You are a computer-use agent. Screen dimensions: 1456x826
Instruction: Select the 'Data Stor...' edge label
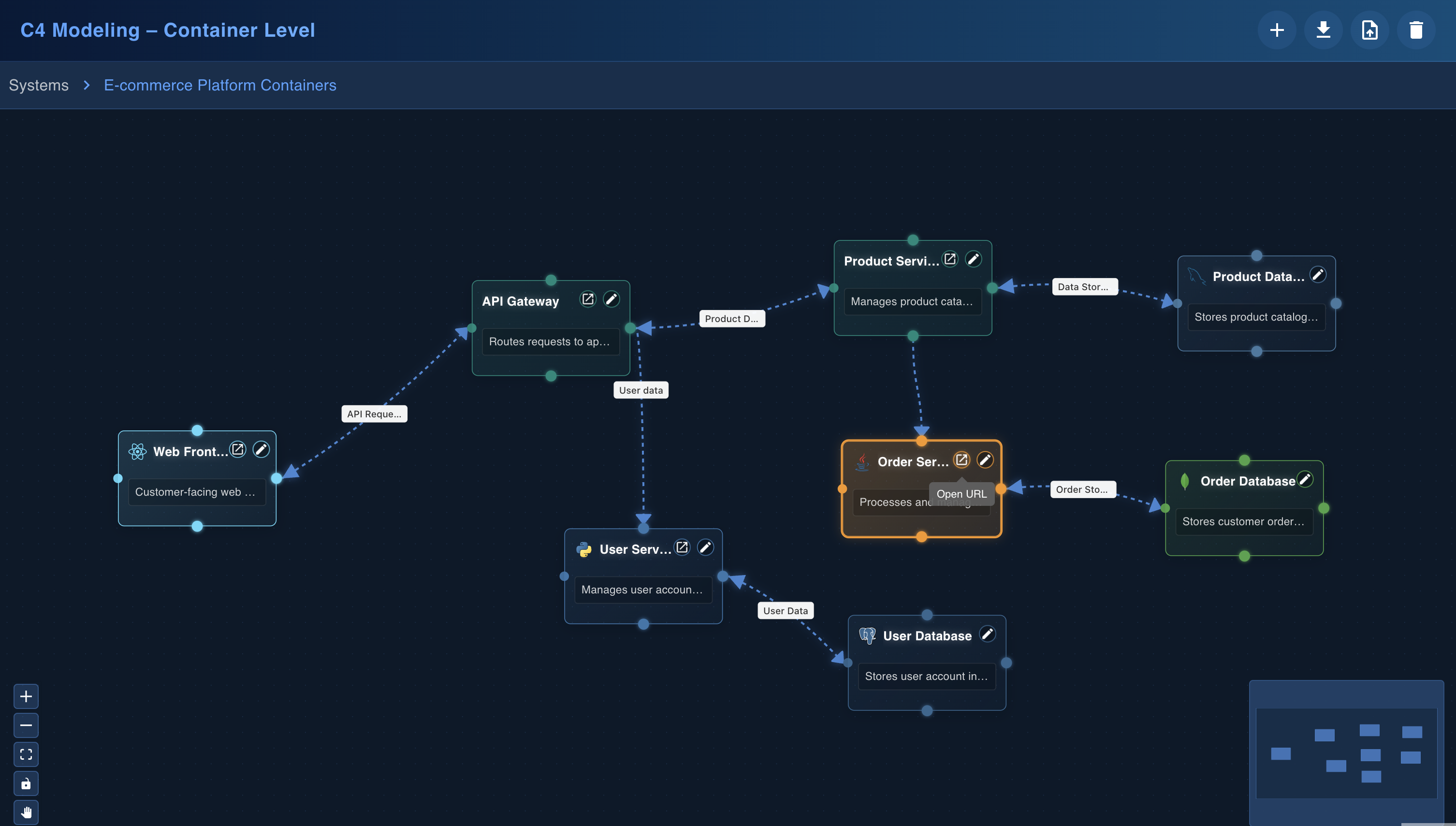click(1085, 286)
